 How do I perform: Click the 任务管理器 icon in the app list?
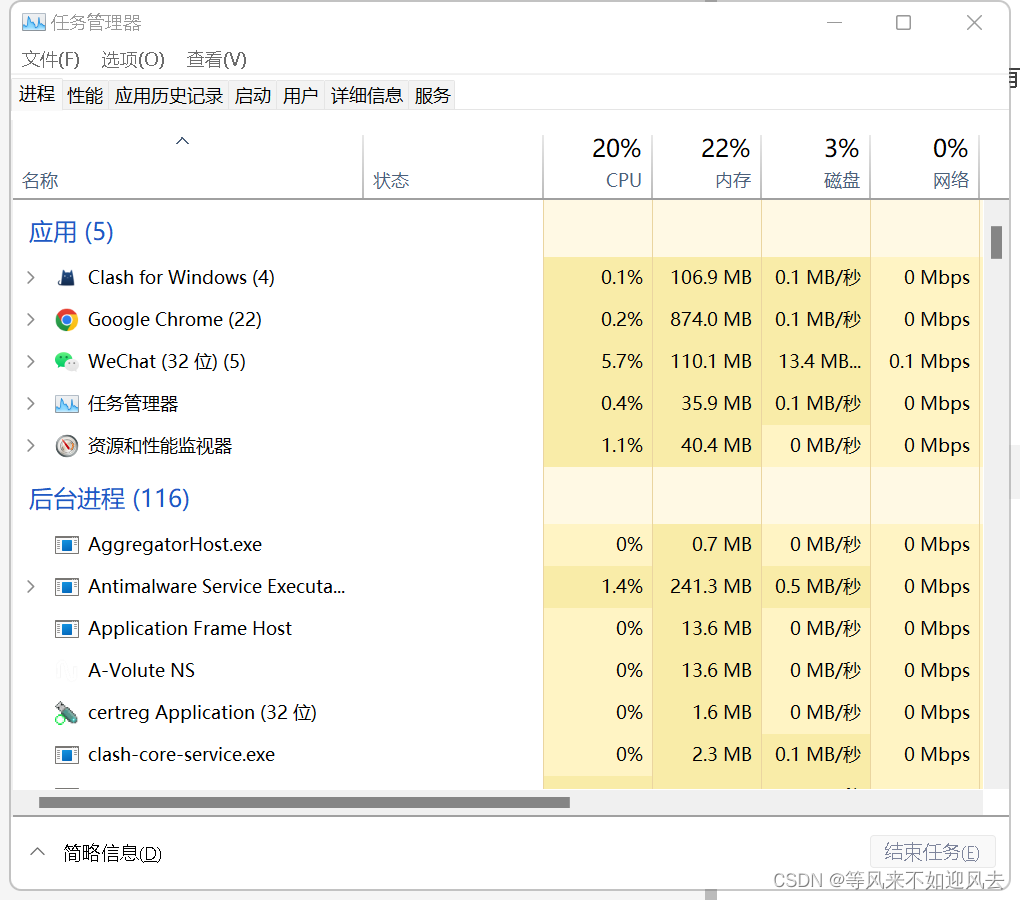66,403
